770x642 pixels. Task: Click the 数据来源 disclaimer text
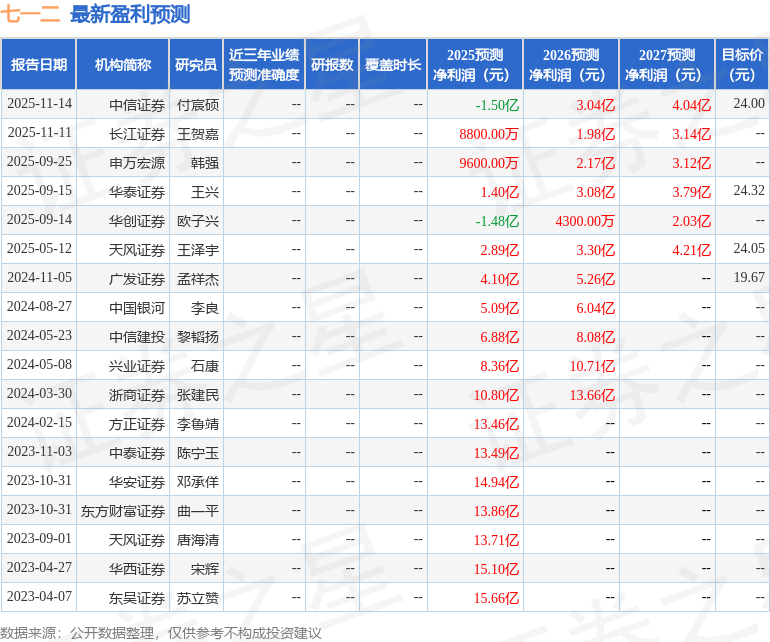[x=161, y=633]
